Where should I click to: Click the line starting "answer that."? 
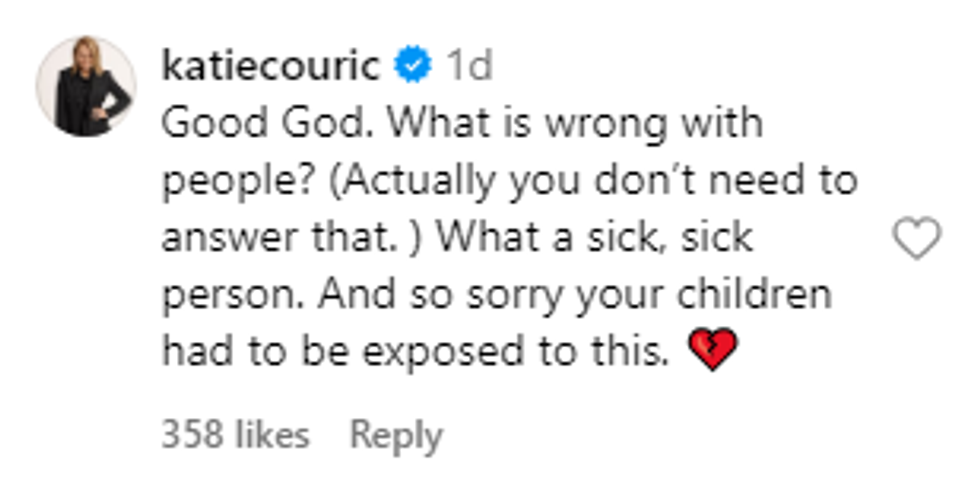[457, 238]
